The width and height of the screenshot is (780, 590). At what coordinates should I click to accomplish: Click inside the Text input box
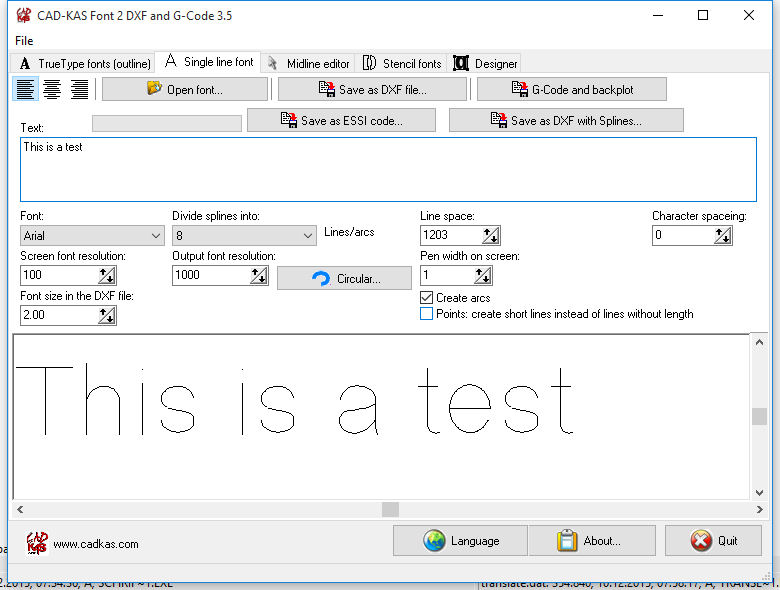tap(388, 169)
